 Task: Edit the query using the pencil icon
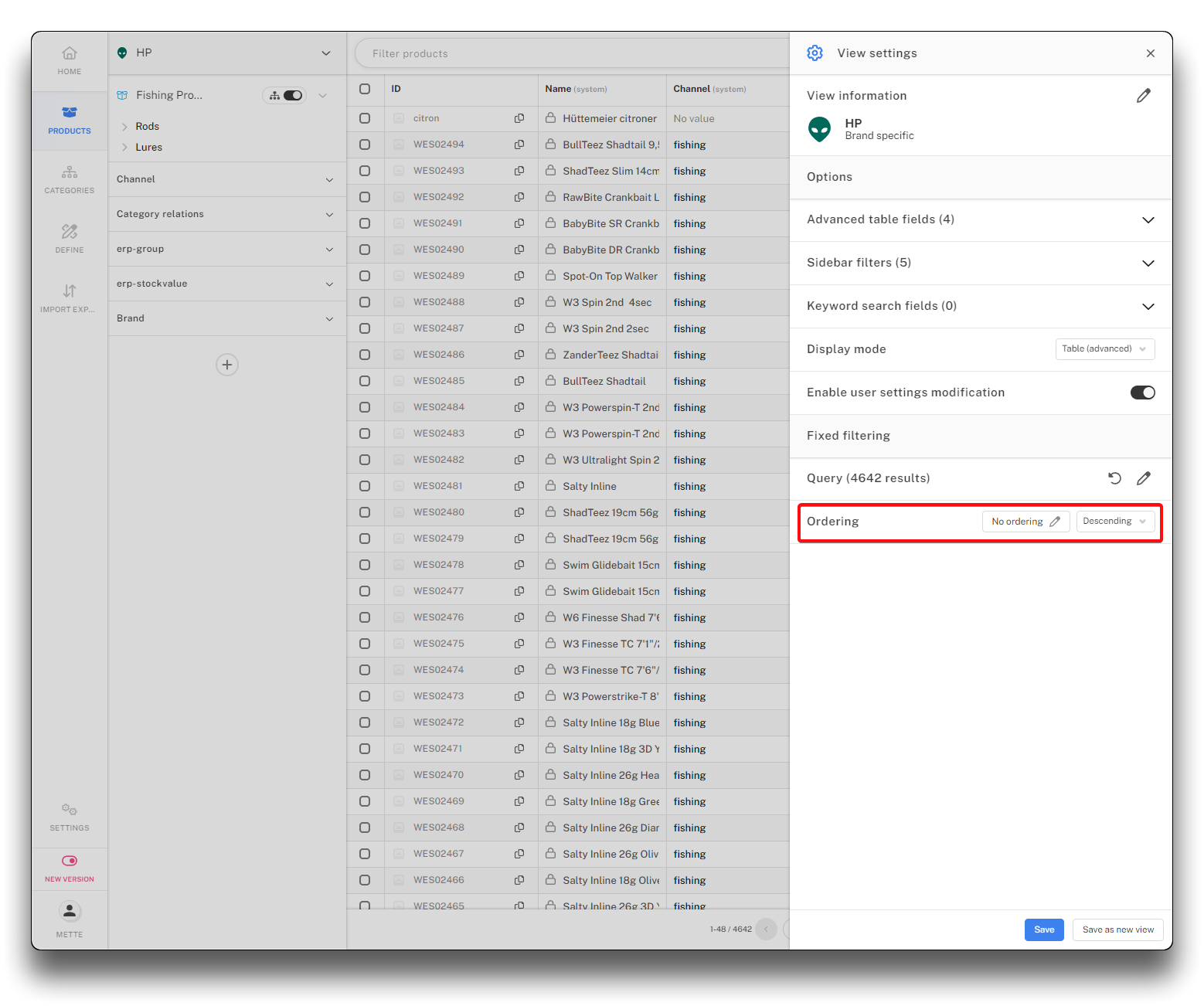point(1143,478)
